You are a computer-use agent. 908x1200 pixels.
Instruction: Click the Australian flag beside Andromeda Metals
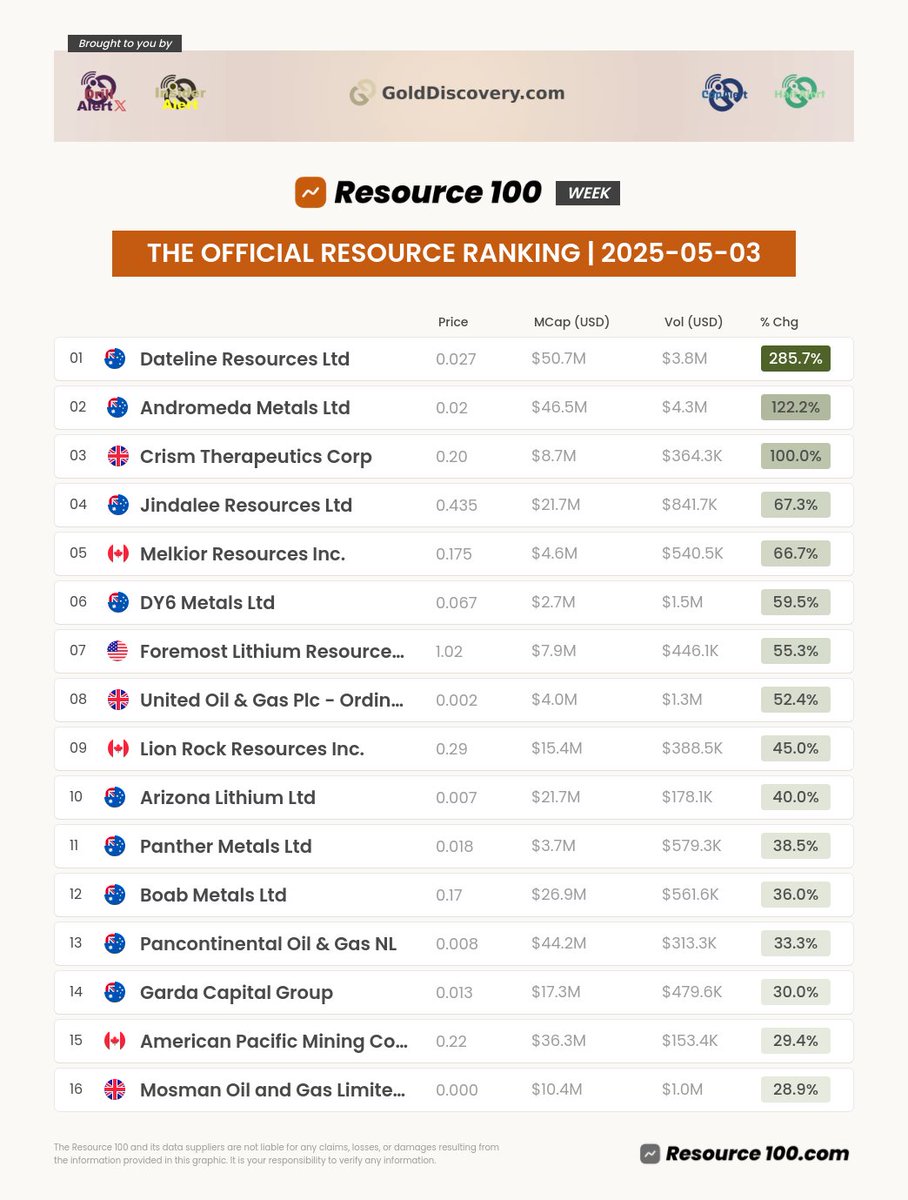[x=118, y=407]
